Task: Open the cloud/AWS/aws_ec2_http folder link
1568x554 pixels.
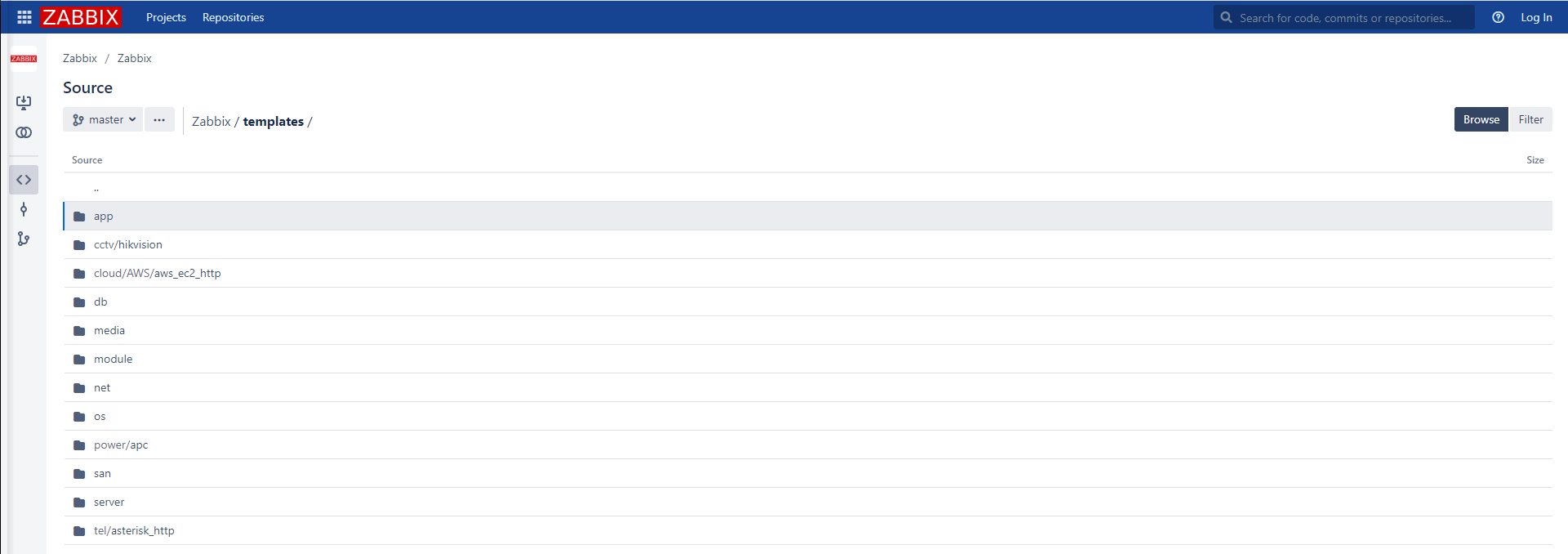Action: [158, 273]
